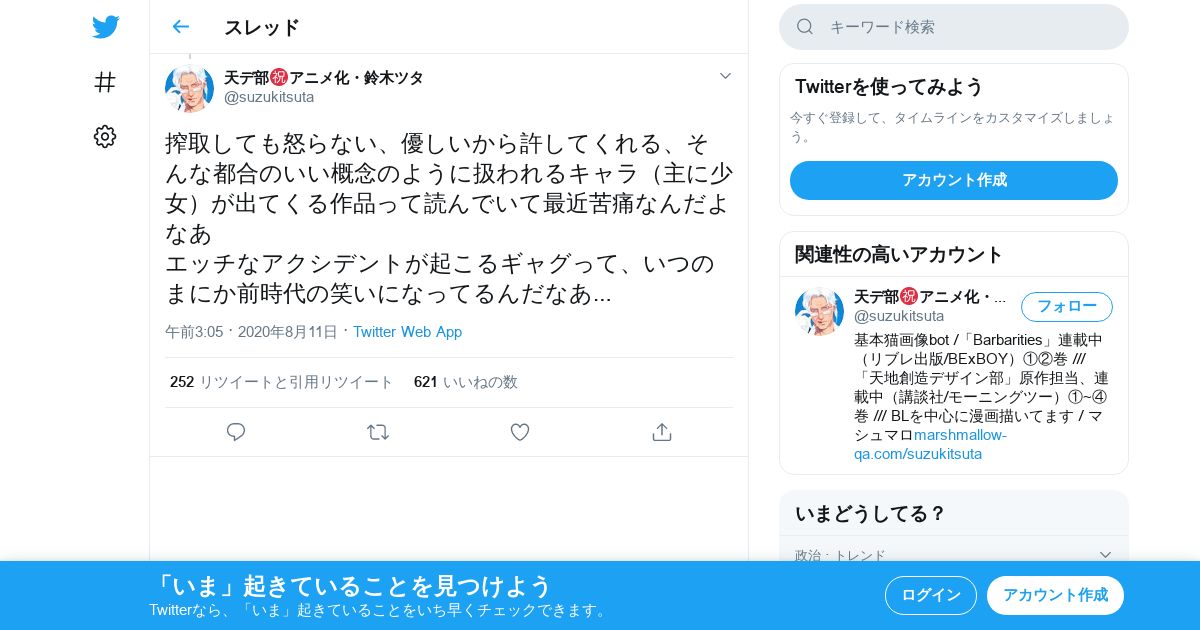Click アカウント作成 in the bottom banner
The image size is (1200, 630).
pos(1055,595)
